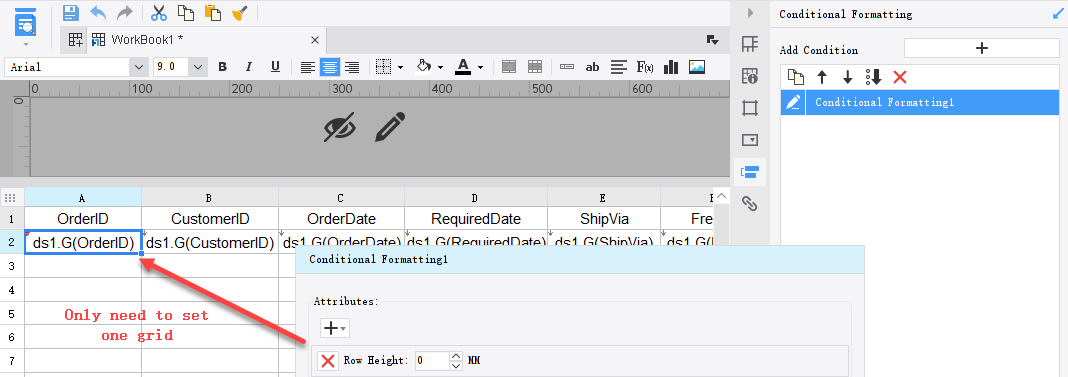Toggle bold formatting
This screenshot has height=377, width=1068.
pos(222,67)
